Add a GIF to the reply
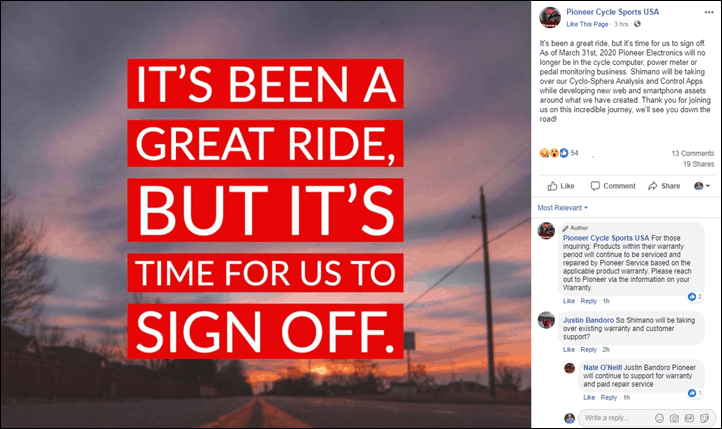Image resolution: width=722 pixels, height=429 pixels. tap(689, 418)
